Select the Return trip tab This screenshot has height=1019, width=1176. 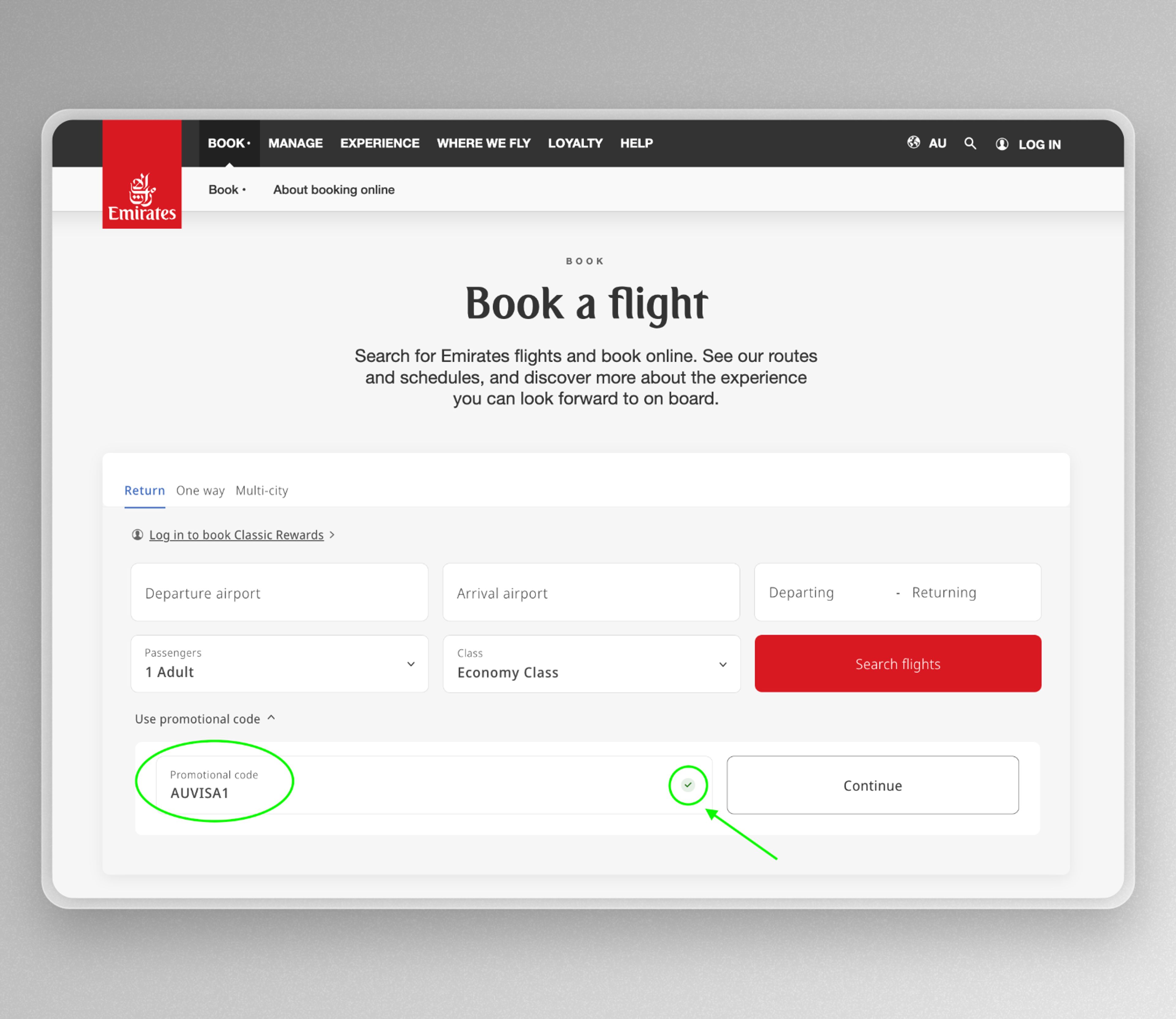coord(145,490)
